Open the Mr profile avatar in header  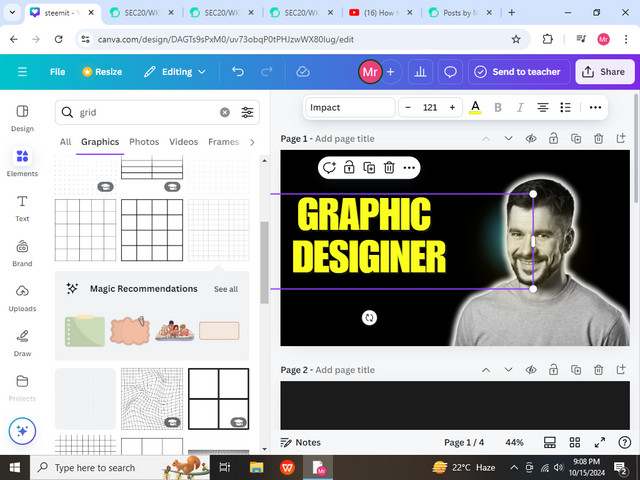(x=370, y=72)
